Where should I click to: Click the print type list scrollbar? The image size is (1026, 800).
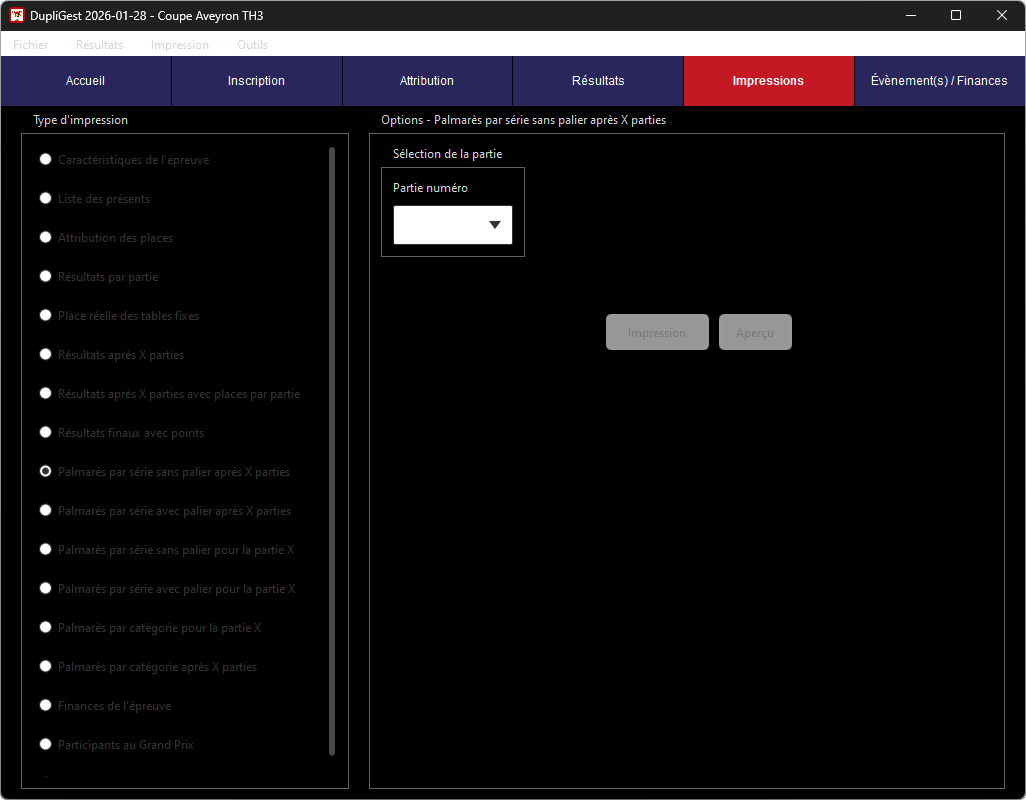click(332, 450)
